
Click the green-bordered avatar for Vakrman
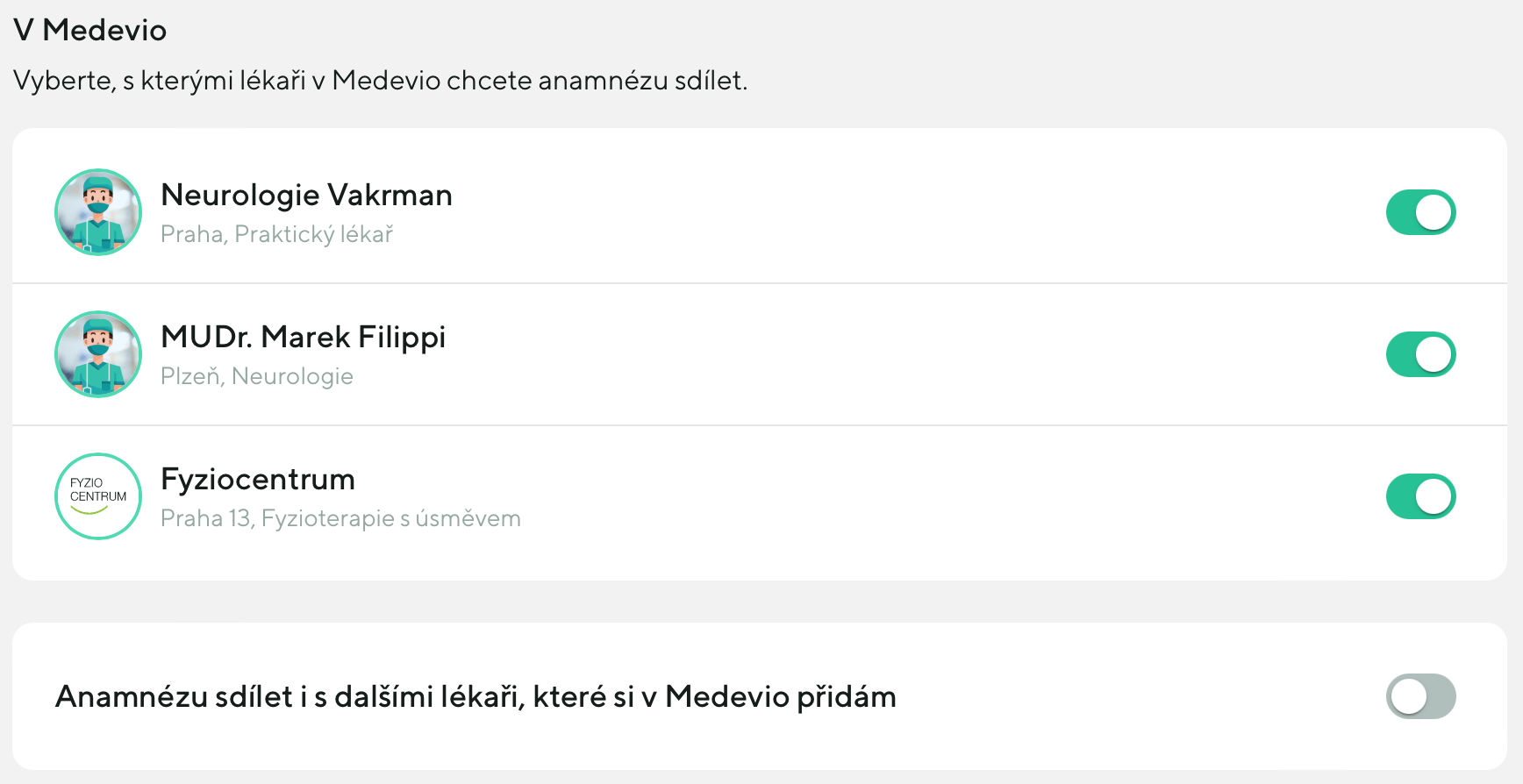tap(98, 212)
